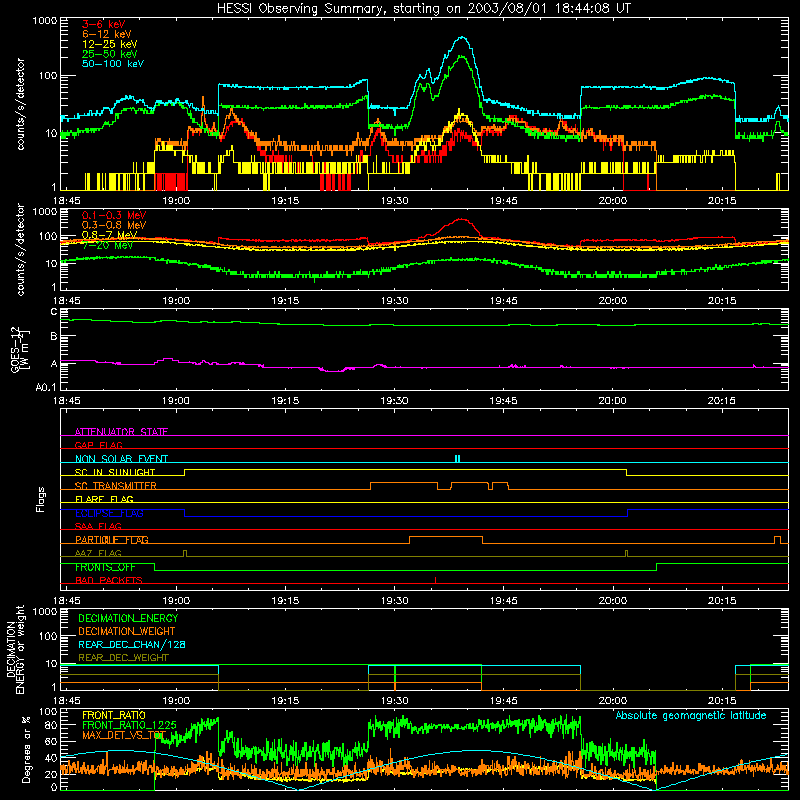Select the ATTENUATOR_STATE flag label
The image size is (800, 800).
[121, 432]
